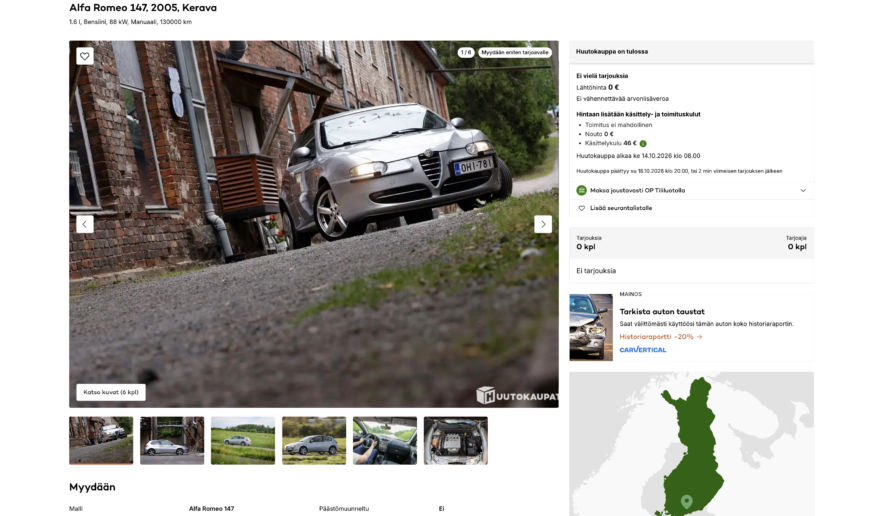Select fourth thumbnail of car on grass
This screenshot has height=516, width=880.
coord(314,440)
